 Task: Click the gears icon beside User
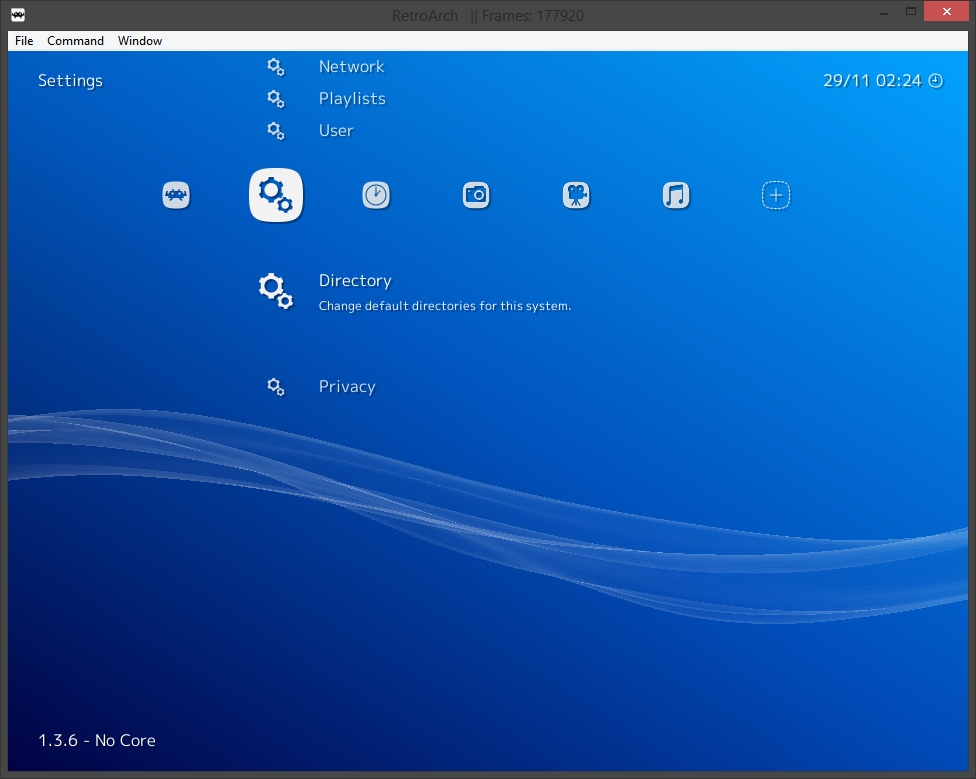click(x=276, y=131)
